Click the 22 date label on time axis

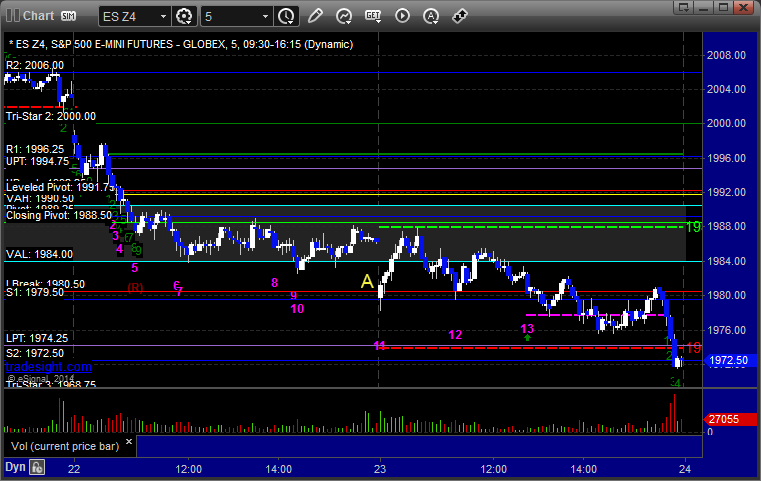pos(74,469)
